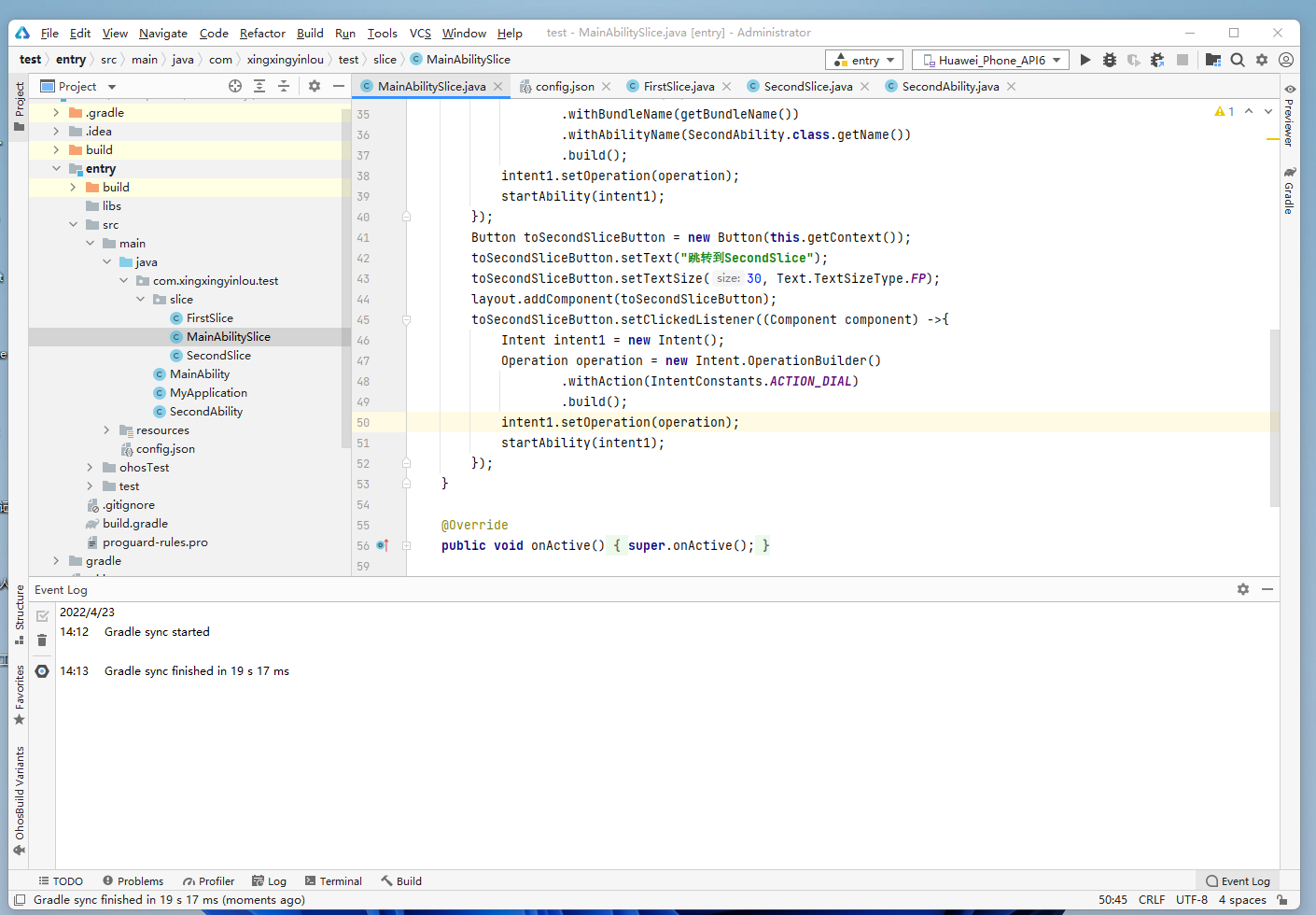Open project structure folder icon in toolbar
Image resolution: width=1316 pixels, height=915 pixels.
click(x=1213, y=60)
